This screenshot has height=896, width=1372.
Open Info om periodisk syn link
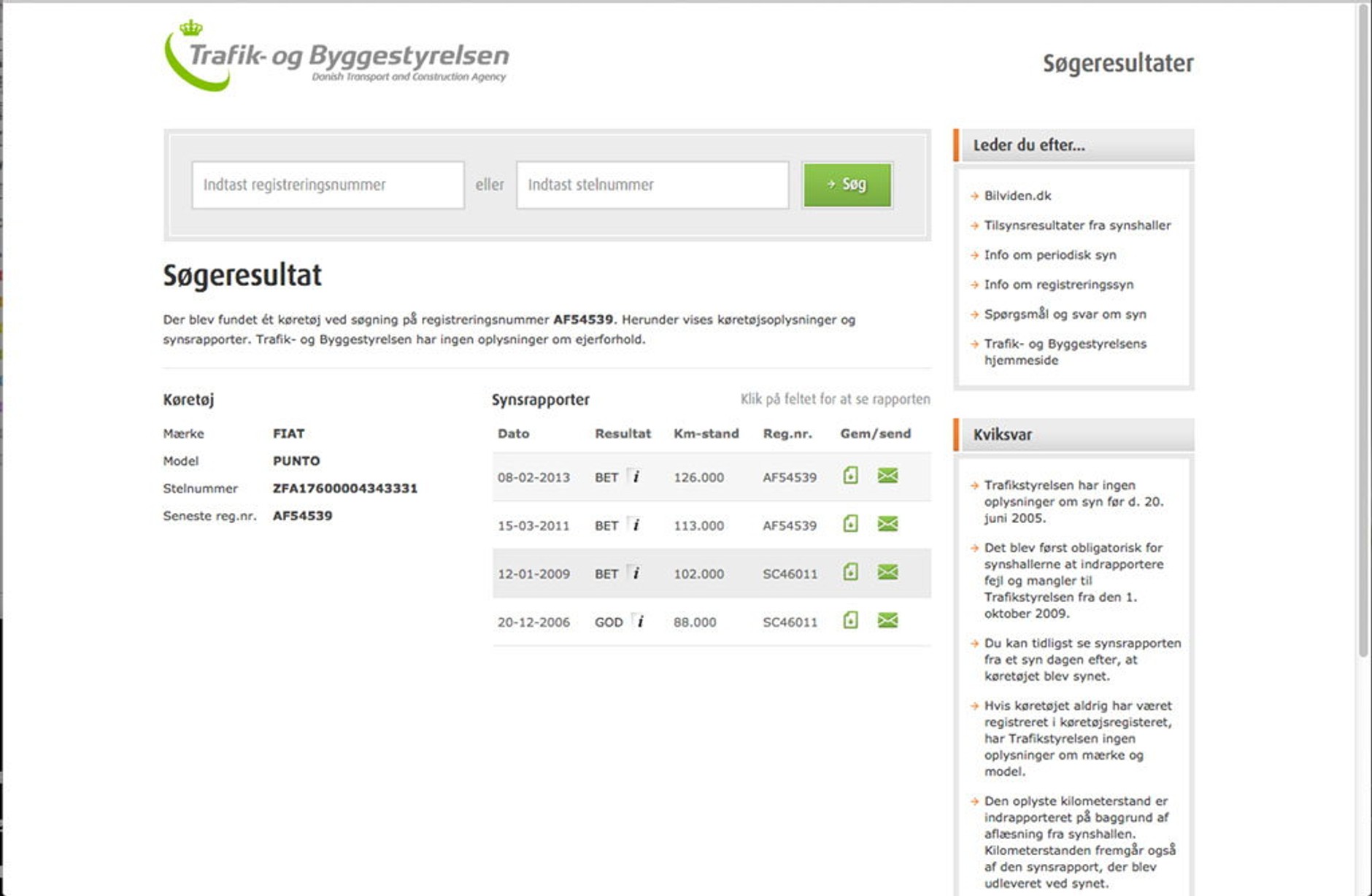1049,255
